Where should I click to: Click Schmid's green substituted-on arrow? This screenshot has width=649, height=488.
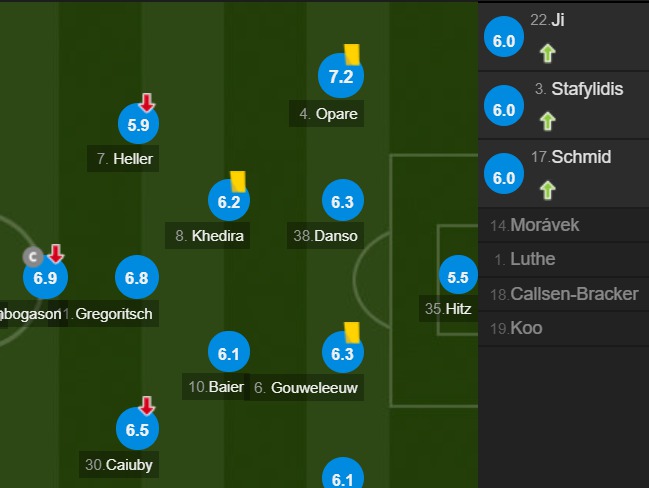pos(547,190)
